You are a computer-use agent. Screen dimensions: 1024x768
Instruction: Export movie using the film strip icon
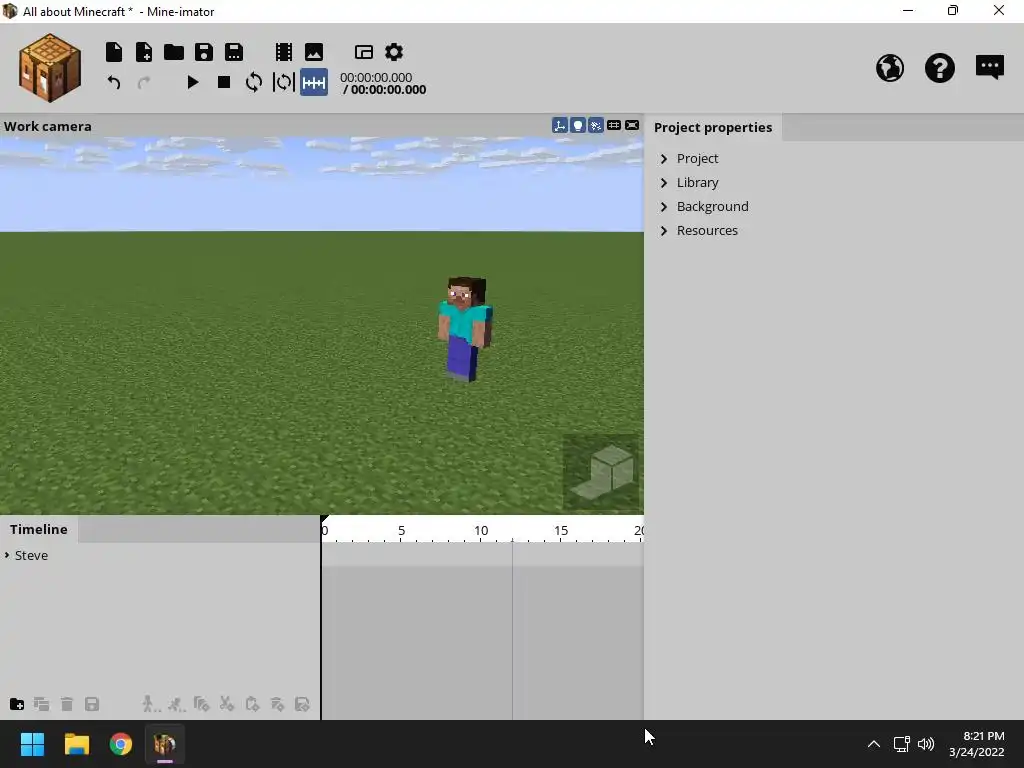284,52
